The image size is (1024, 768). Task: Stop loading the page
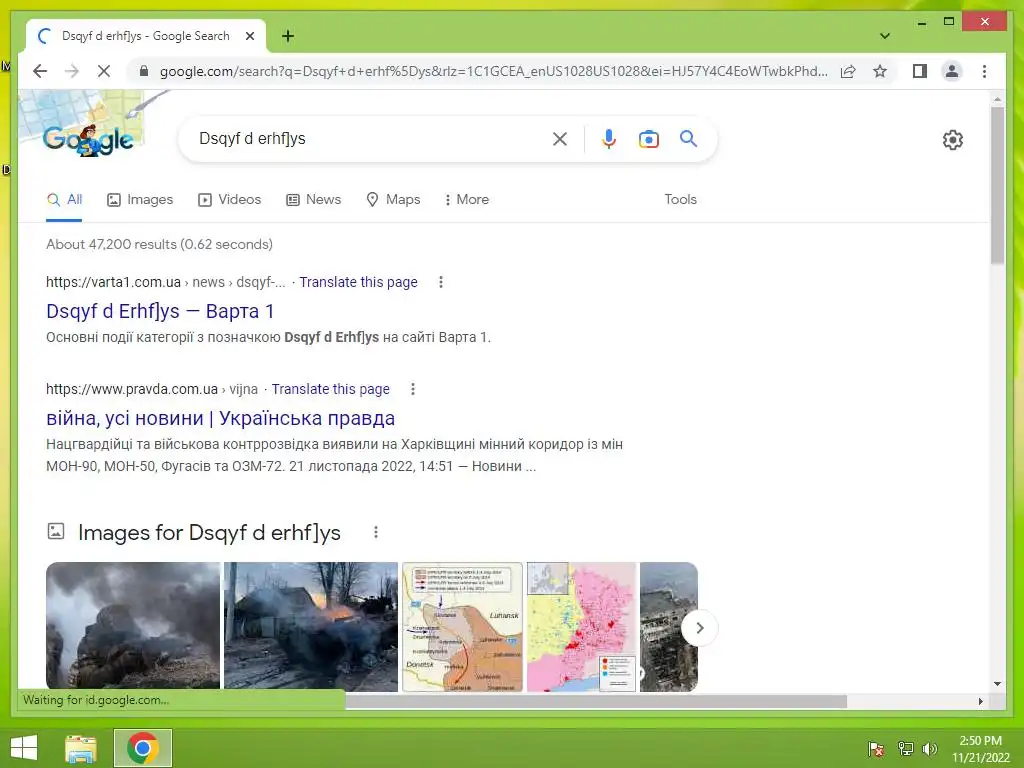point(104,71)
